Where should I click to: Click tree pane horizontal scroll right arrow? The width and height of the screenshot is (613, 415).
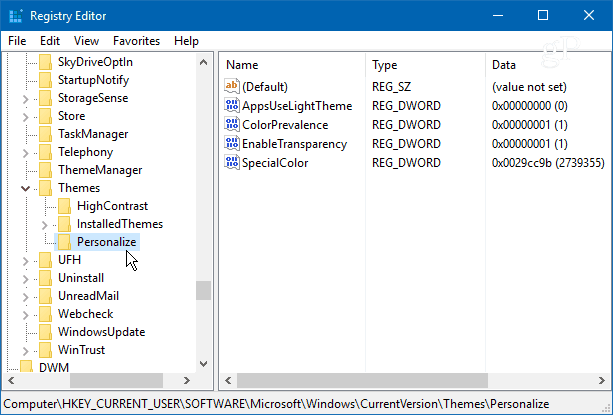[x=187, y=380]
